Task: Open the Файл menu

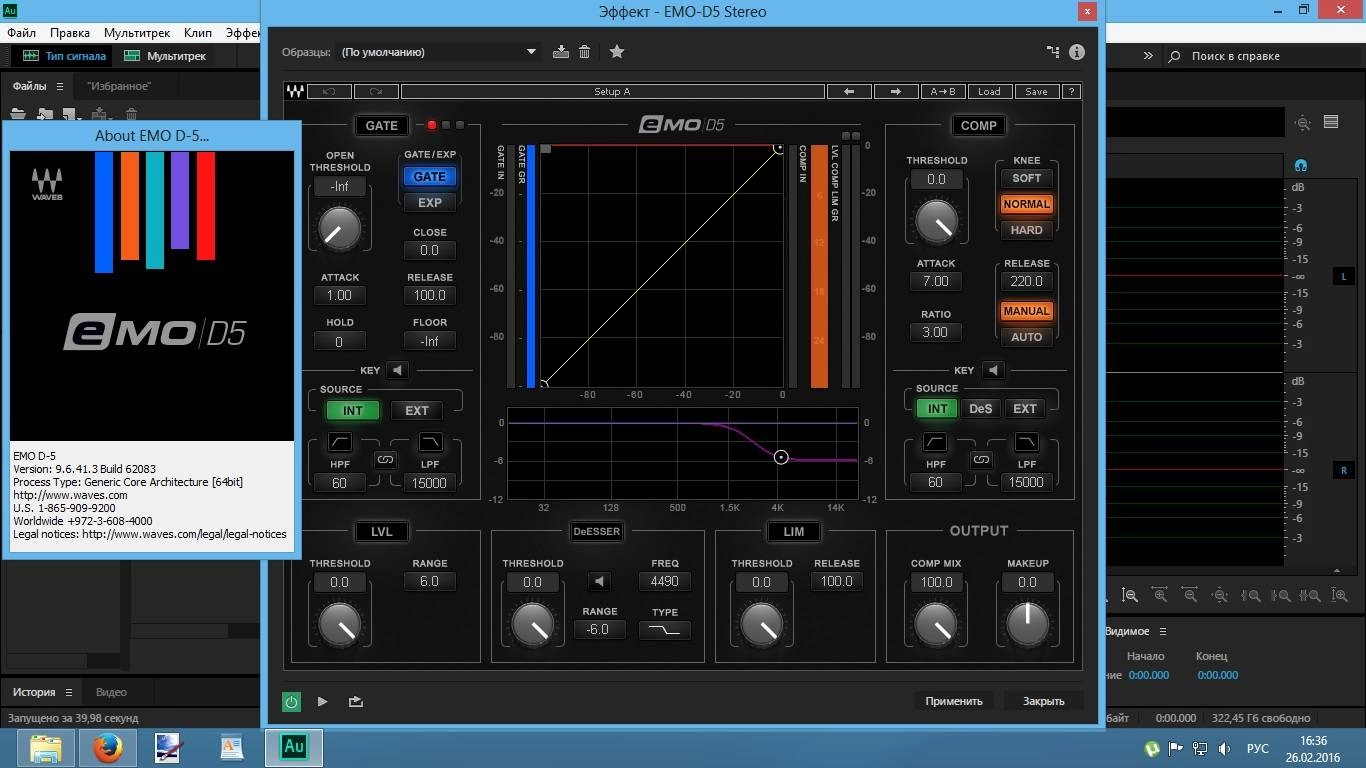Action: click(21, 33)
